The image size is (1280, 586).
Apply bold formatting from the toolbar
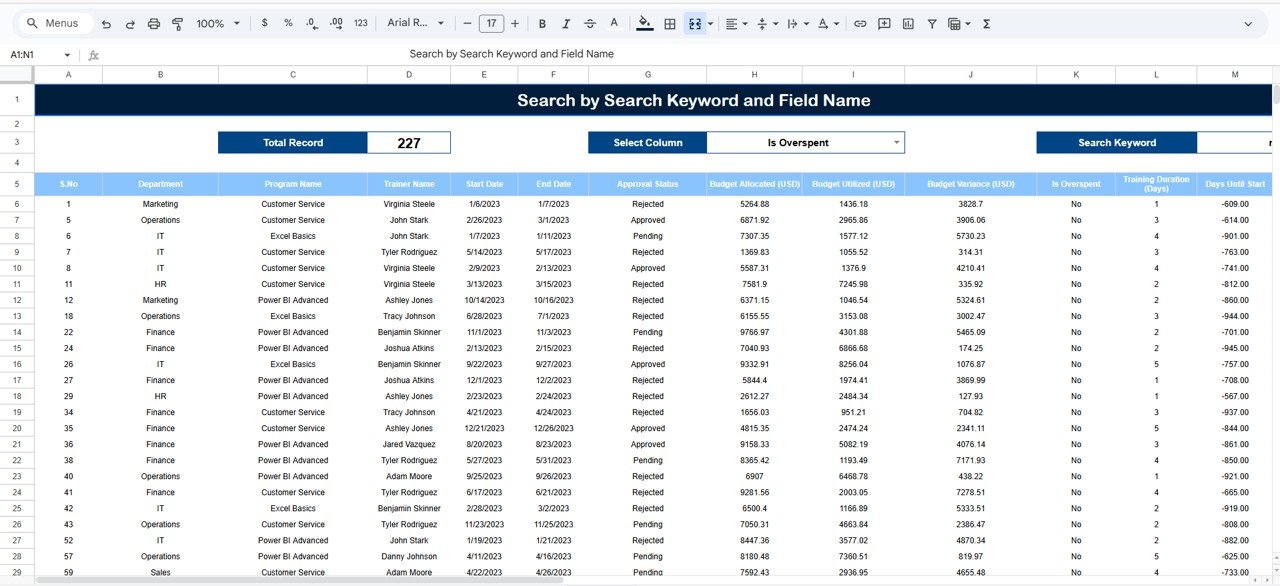[x=541, y=23]
